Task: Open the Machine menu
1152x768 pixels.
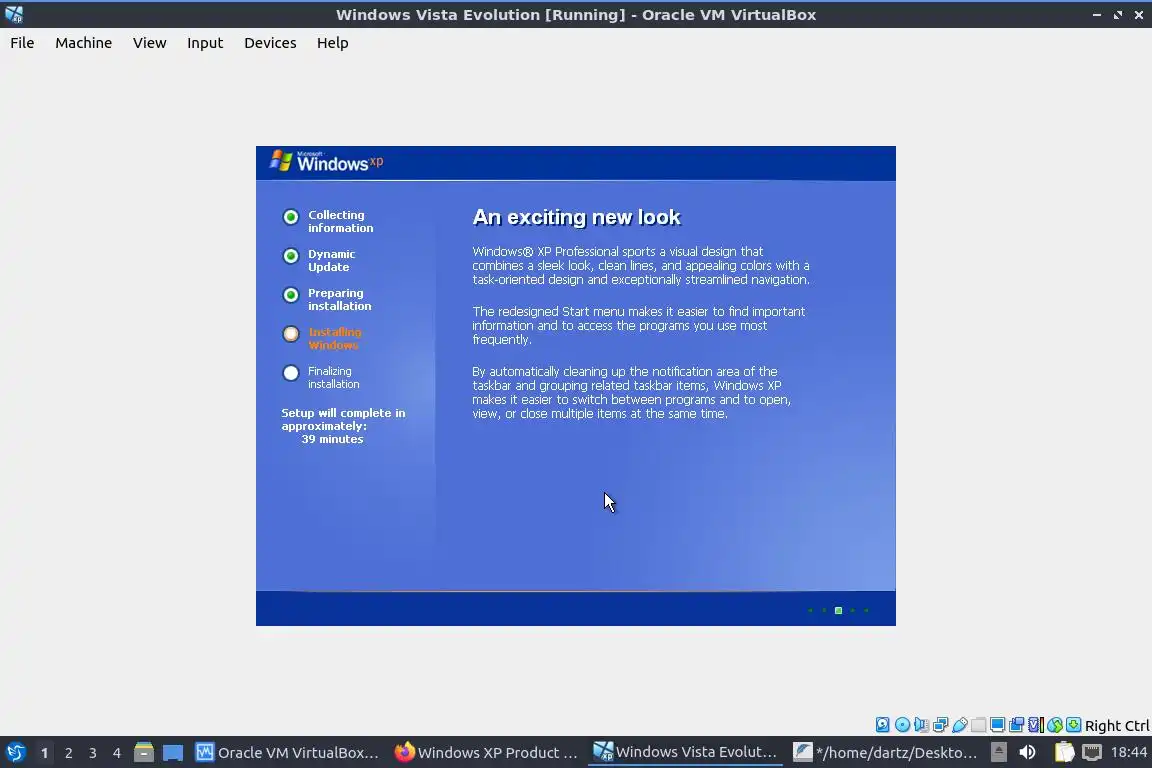Action: click(x=83, y=43)
